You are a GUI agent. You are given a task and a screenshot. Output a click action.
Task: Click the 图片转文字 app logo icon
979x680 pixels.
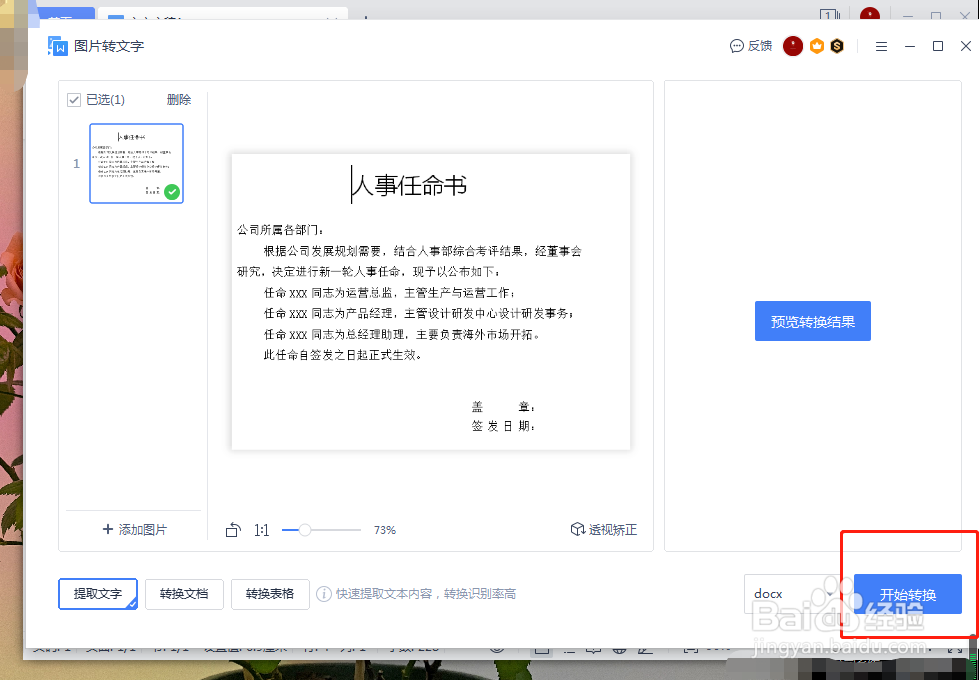[58, 46]
